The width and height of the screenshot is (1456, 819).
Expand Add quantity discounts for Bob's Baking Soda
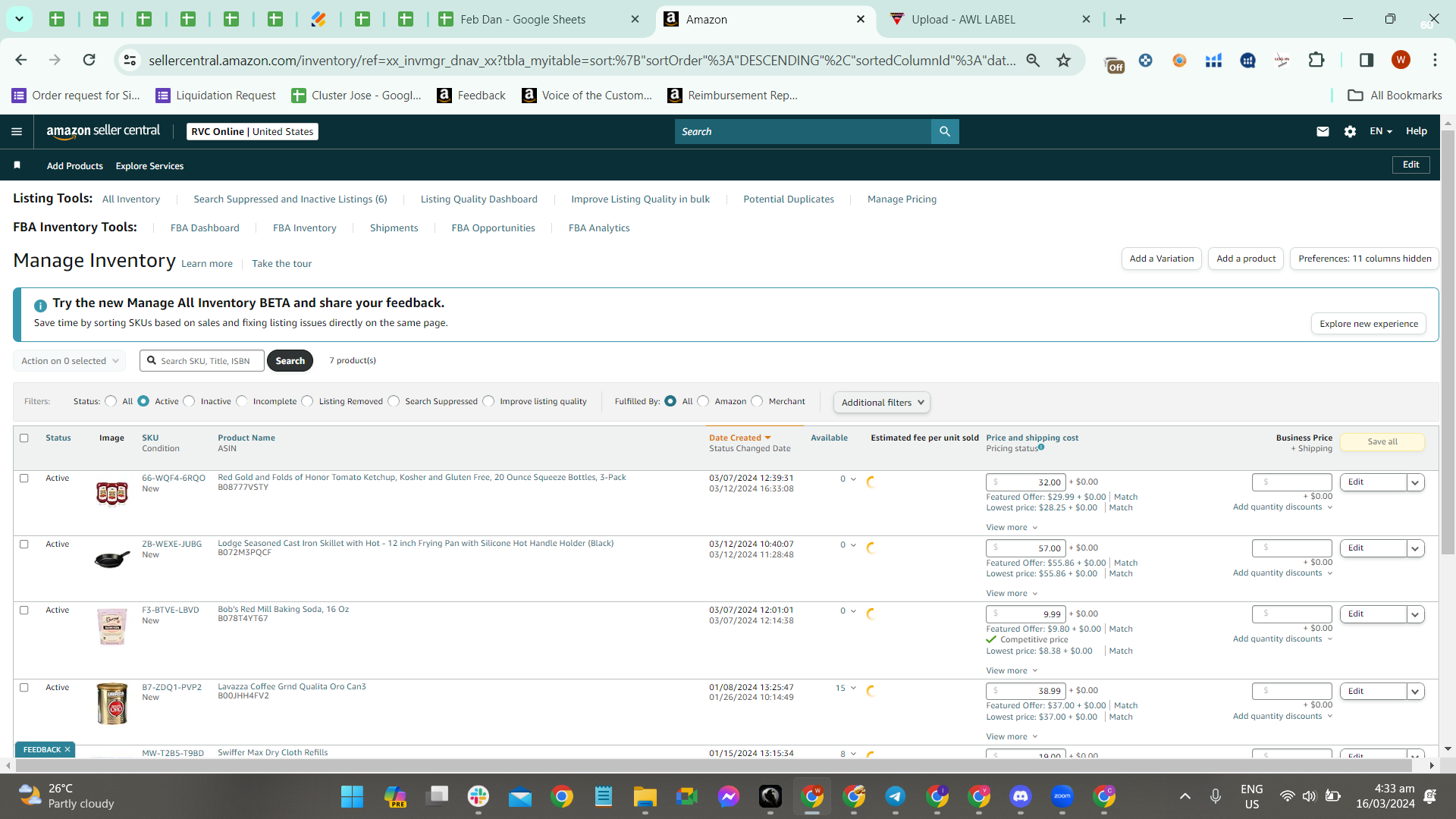click(x=1282, y=639)
